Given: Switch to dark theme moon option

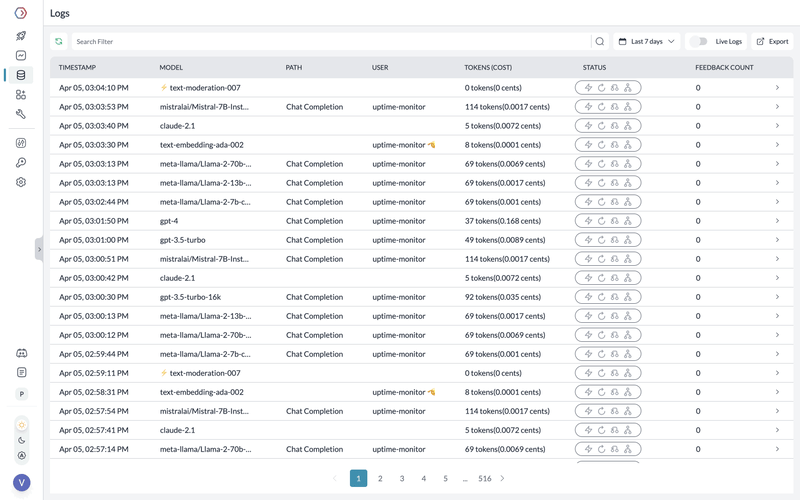Looking at the screenshot, I should tap(21, 440).
